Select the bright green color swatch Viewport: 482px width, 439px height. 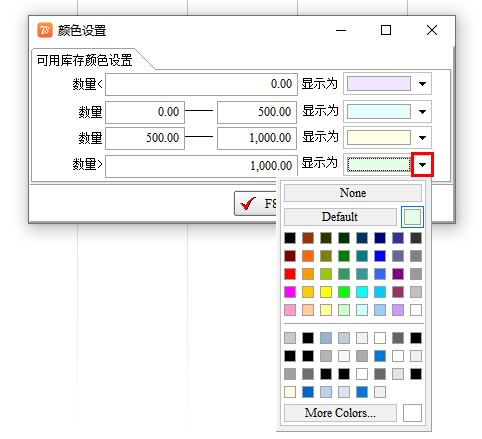point(344,292)
